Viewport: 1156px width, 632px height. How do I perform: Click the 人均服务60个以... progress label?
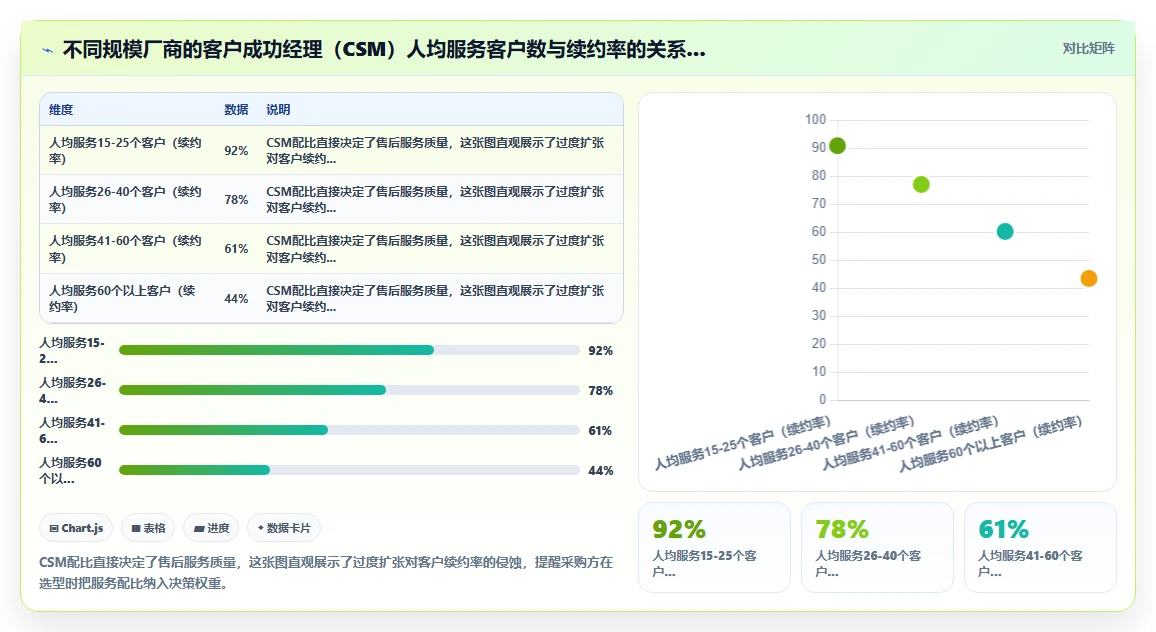[71, 470]
